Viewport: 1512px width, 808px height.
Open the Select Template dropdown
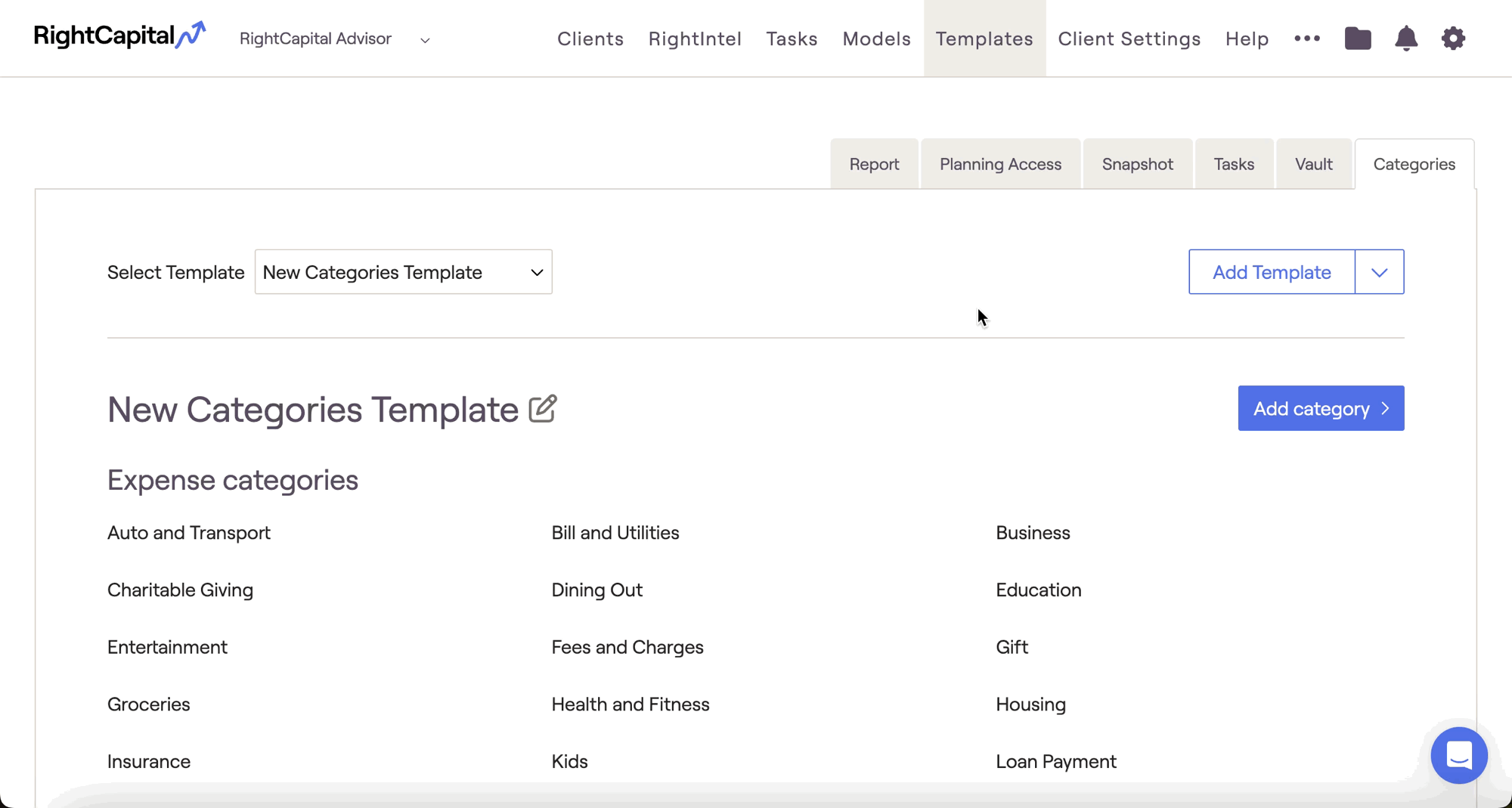(404, 272)
